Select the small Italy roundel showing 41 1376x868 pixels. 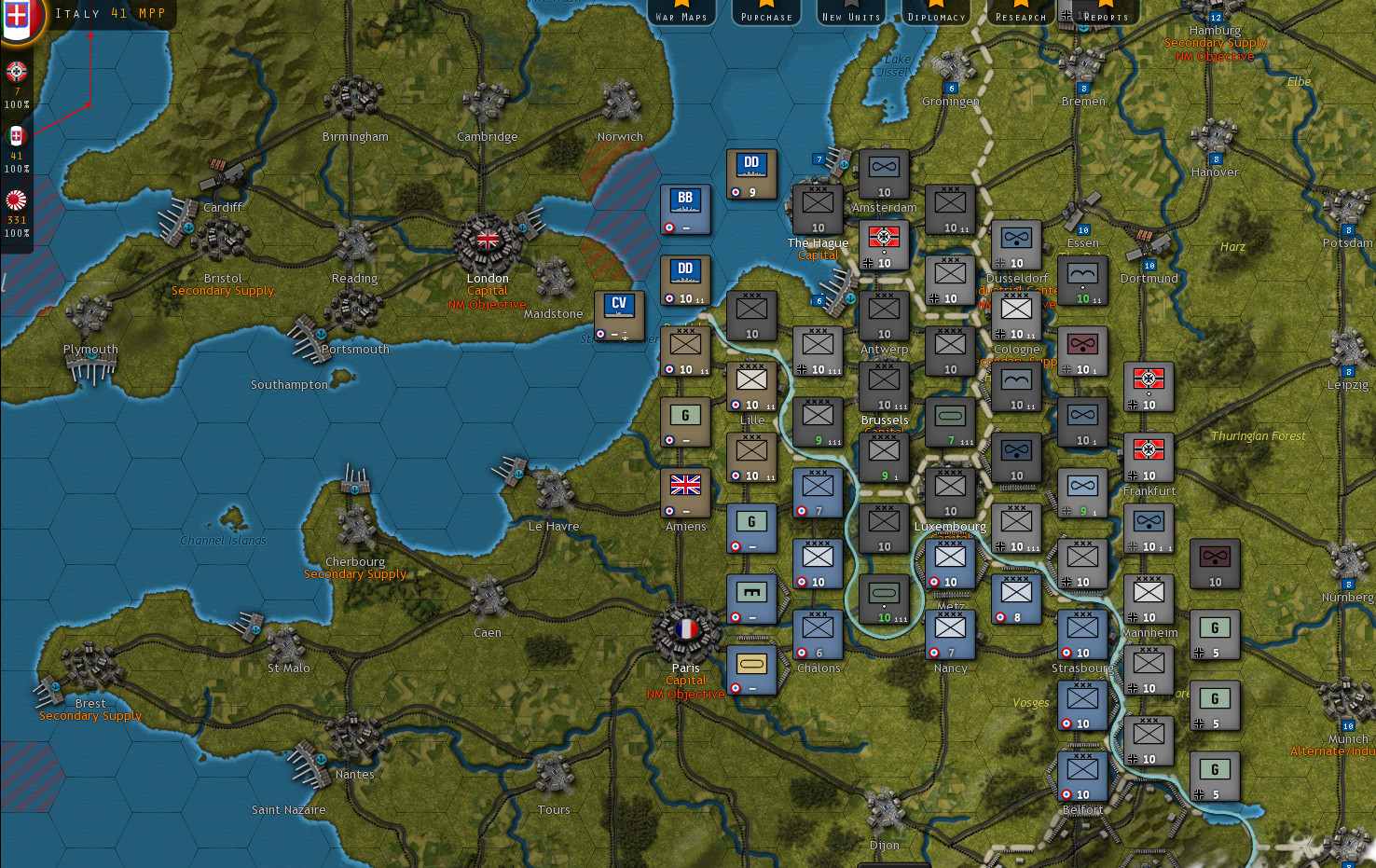pos(17,136)
